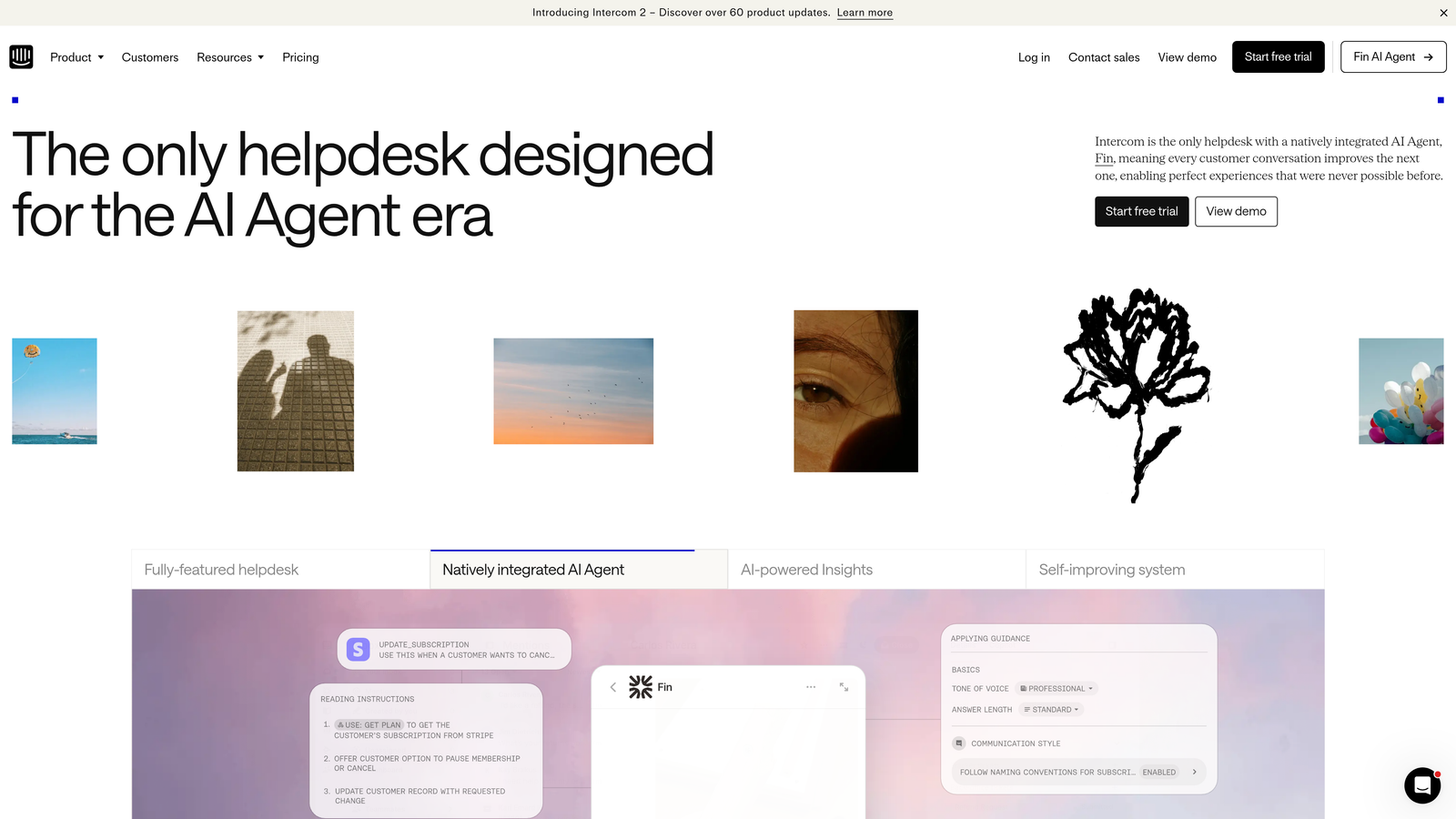Go to Customers page
Viewport: 1456px width, 819px height.
point(150,57)
